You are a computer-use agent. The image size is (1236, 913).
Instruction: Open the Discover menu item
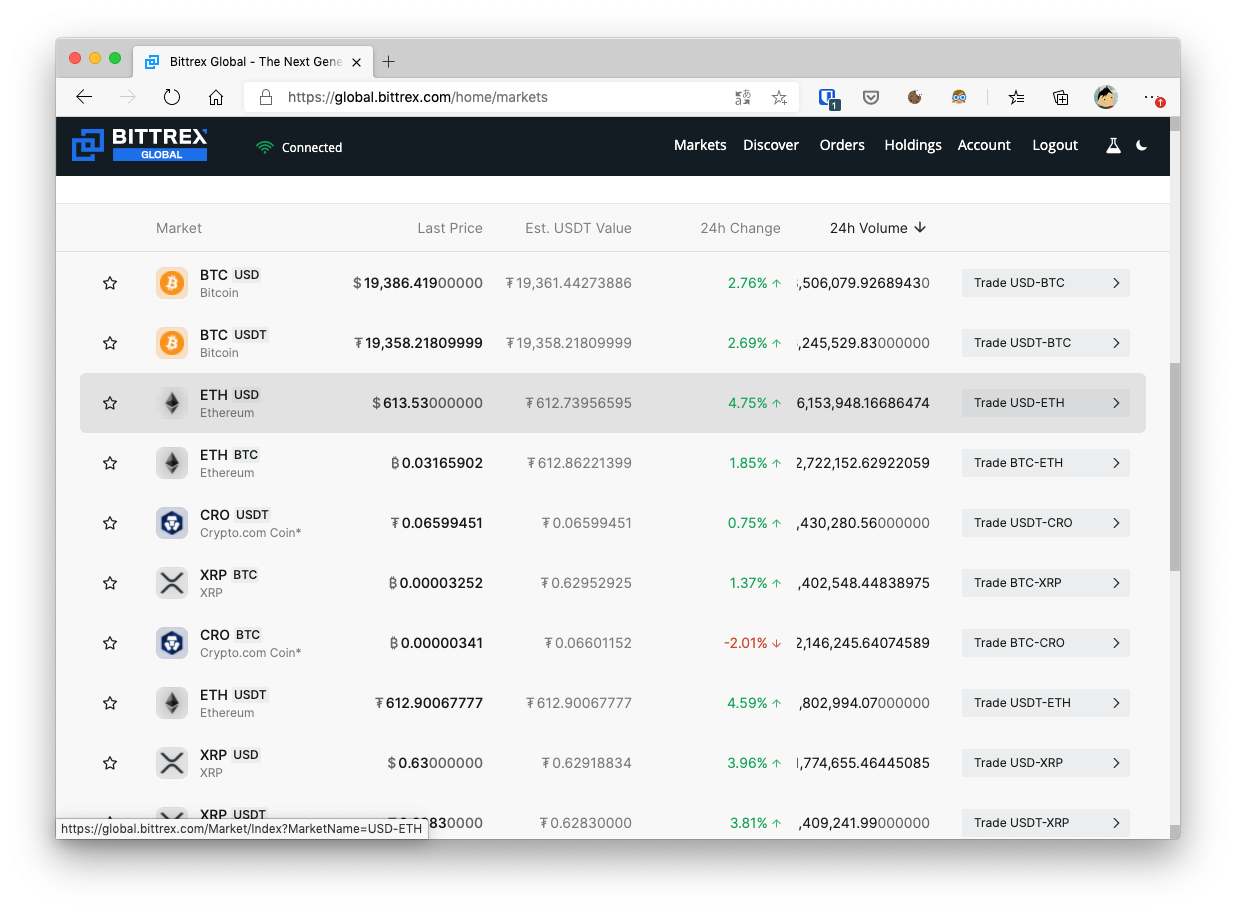click(771, 145)
